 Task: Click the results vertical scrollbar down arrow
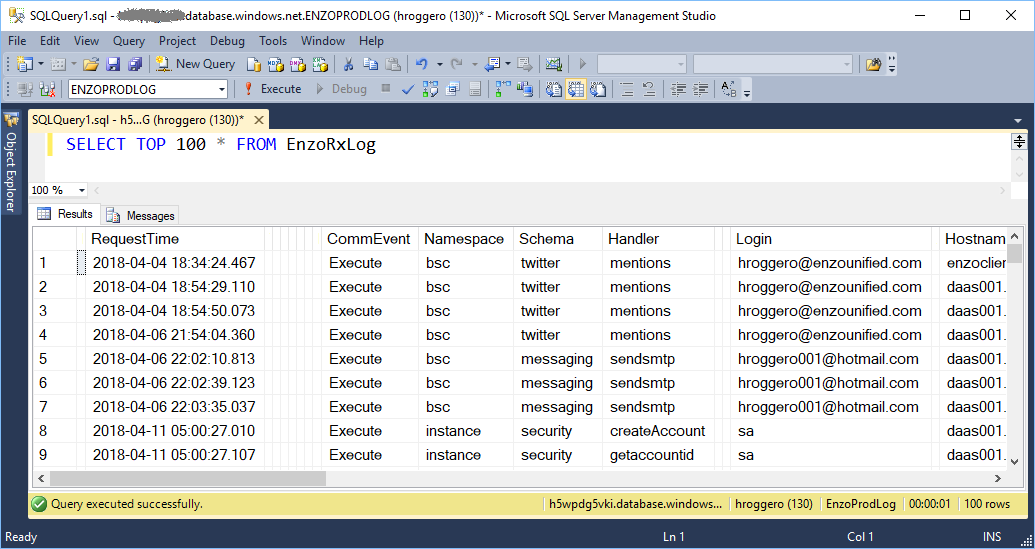pos(1015,461)
